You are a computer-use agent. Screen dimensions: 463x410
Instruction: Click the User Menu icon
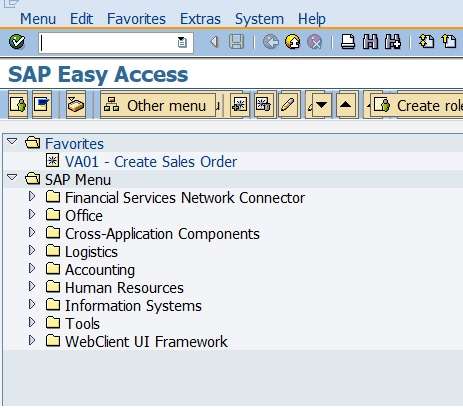pos(18,105)
